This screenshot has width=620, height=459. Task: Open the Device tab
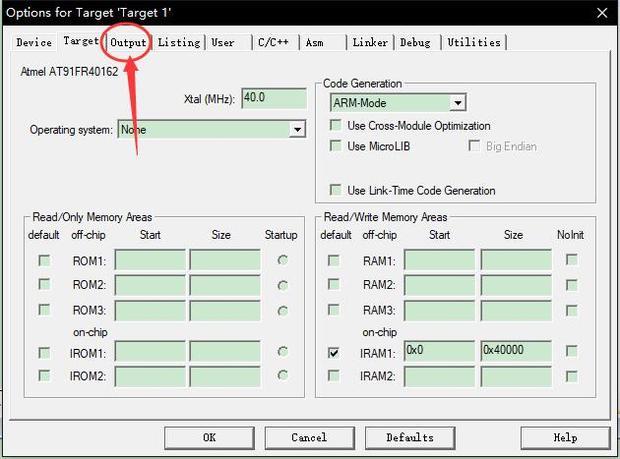point(34,43)
